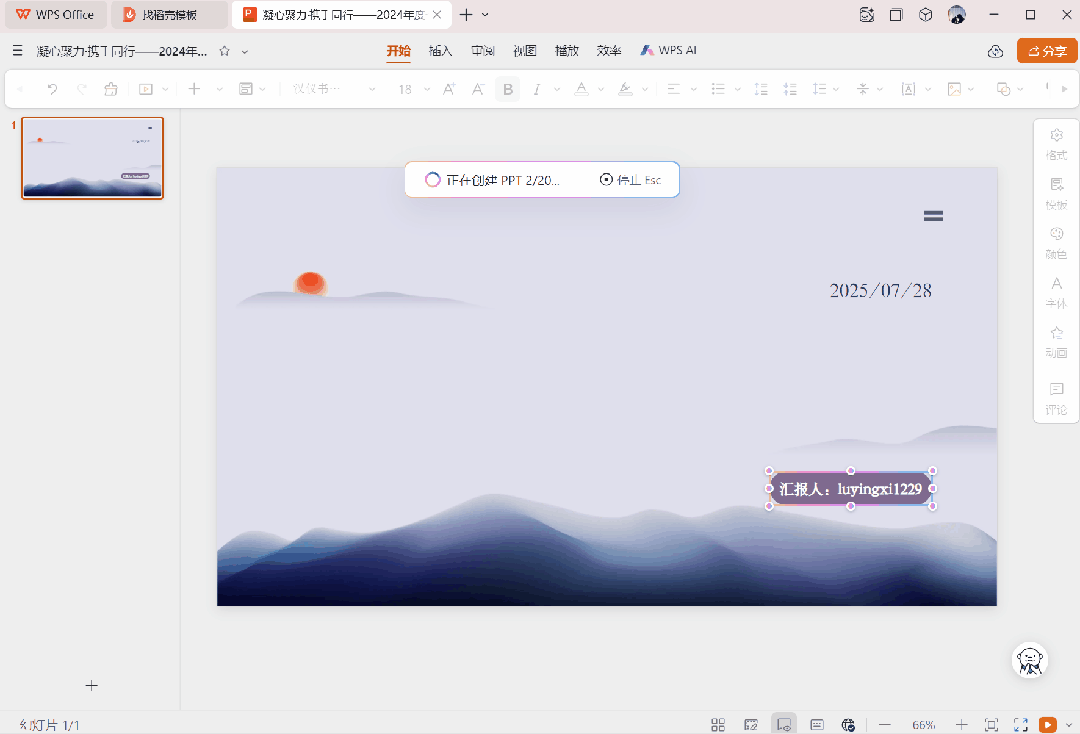Click the text highlight color icon

(625, 89)
